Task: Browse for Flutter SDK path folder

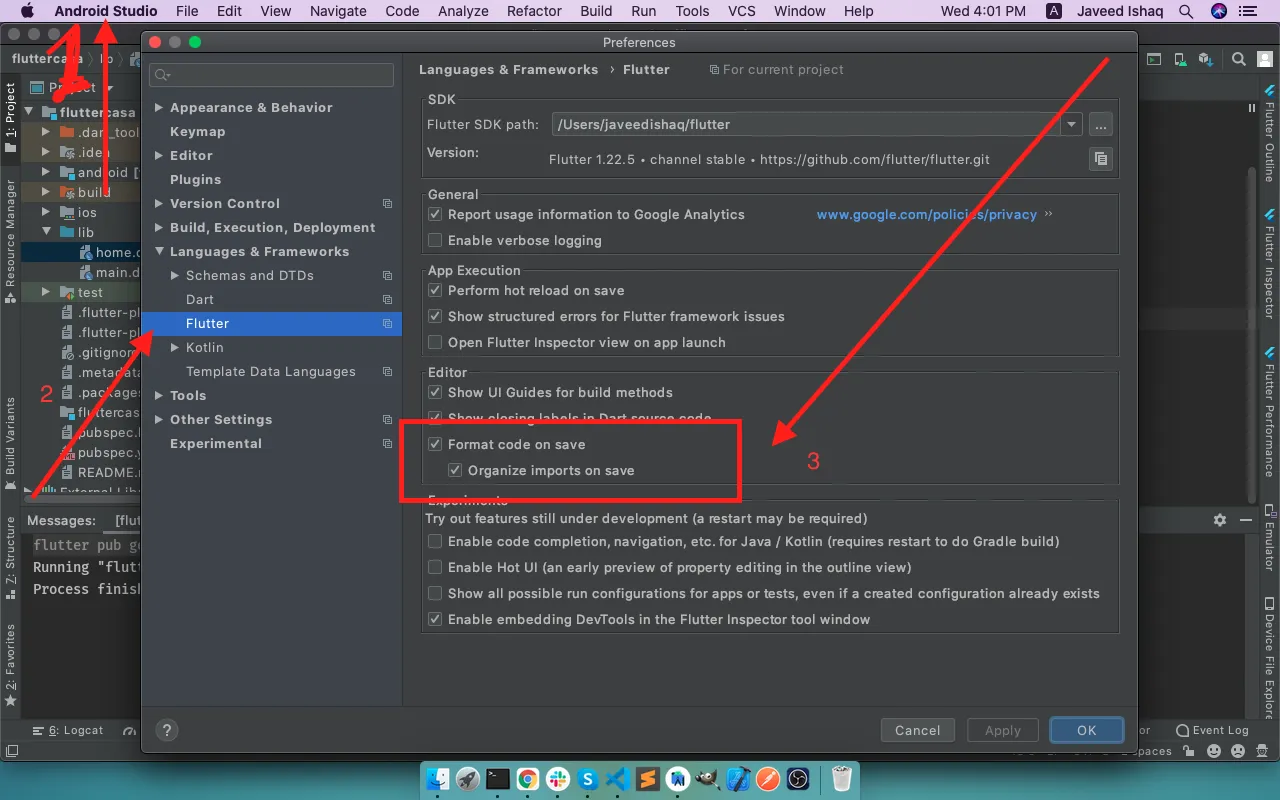Action: point(1100,125)
